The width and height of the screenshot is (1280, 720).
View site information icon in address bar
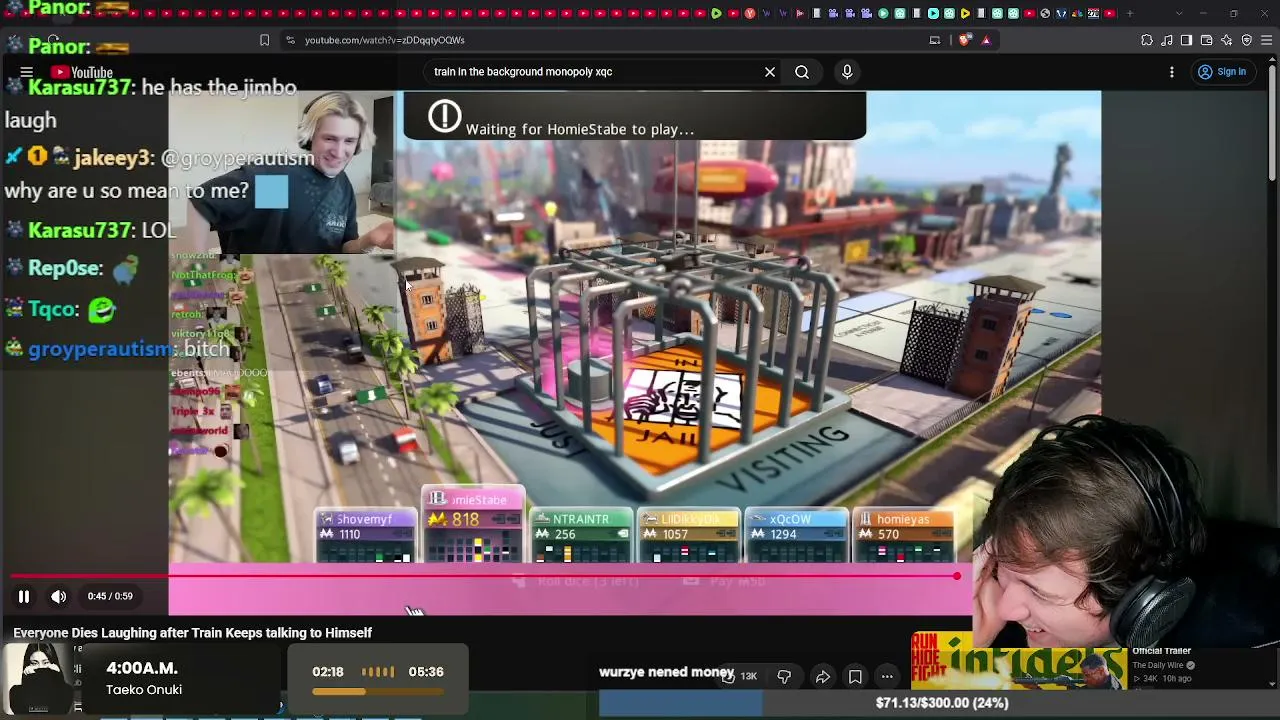click(290, 40)
